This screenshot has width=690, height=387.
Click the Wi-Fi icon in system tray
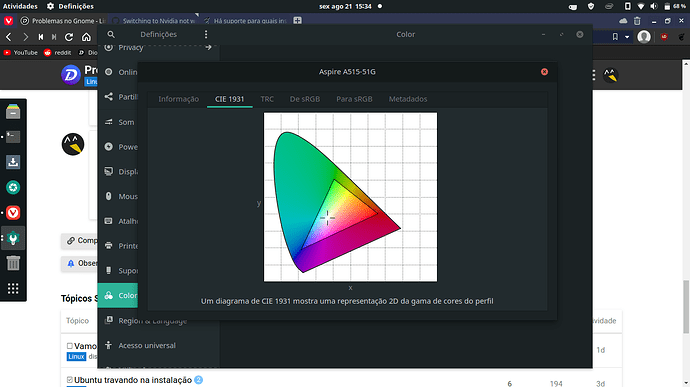tap(641, 6)
